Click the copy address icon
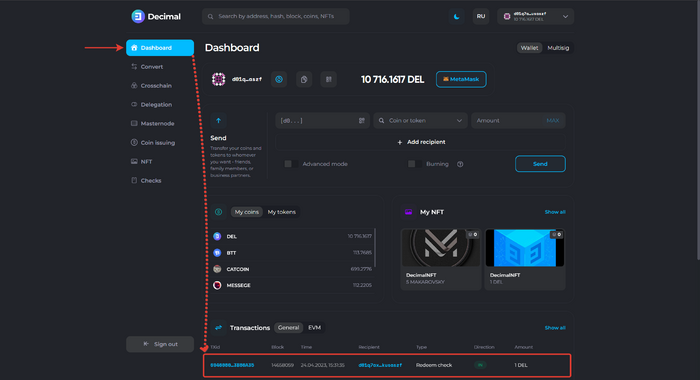Viewport: 700px width, 380px height. coord(304,79)
